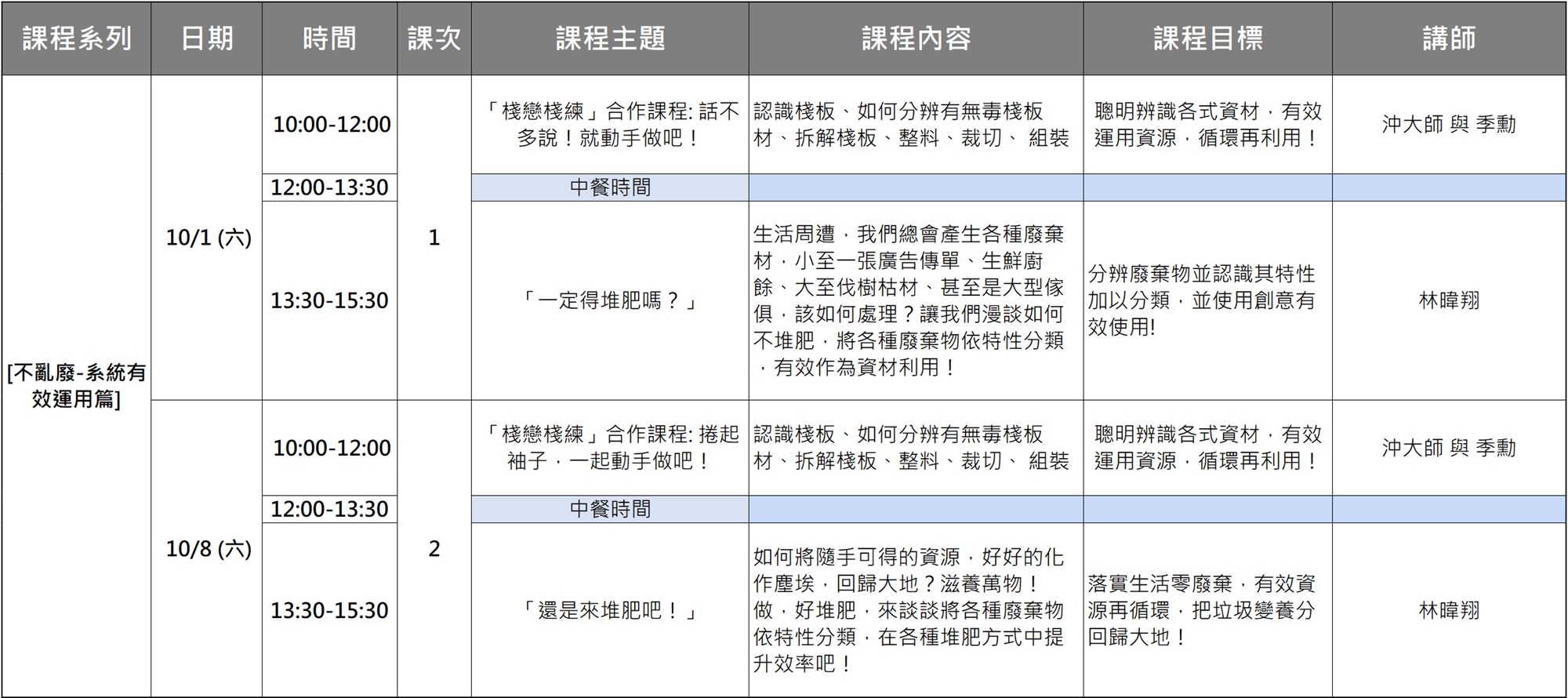Click the 課次 cell showing 2

(434, 549)
